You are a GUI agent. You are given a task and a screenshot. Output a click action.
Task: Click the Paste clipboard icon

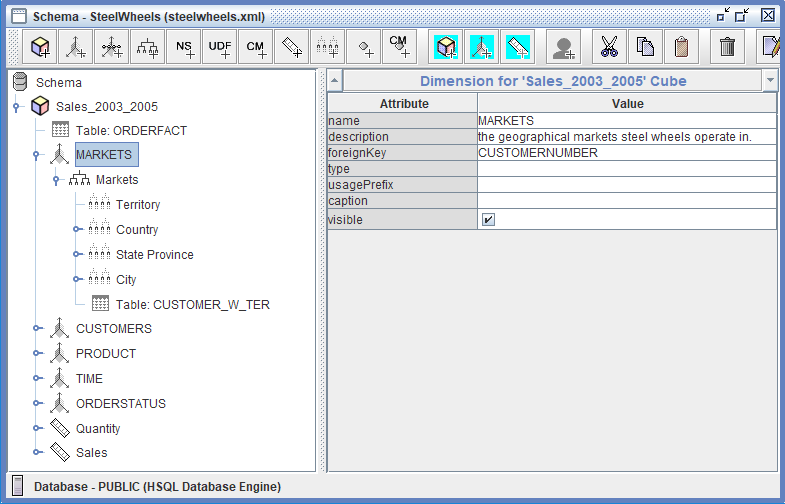tap(680, 47)
